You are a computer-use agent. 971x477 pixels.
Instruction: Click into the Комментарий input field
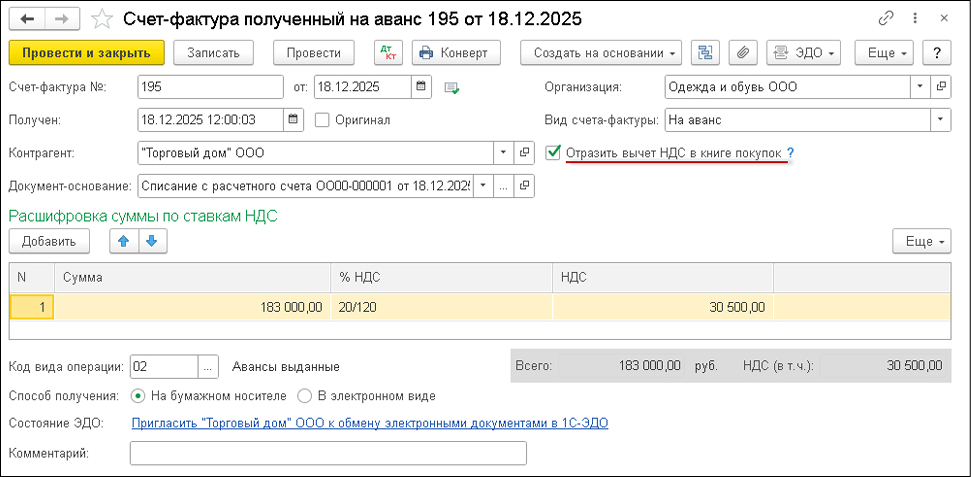point(328,454)
